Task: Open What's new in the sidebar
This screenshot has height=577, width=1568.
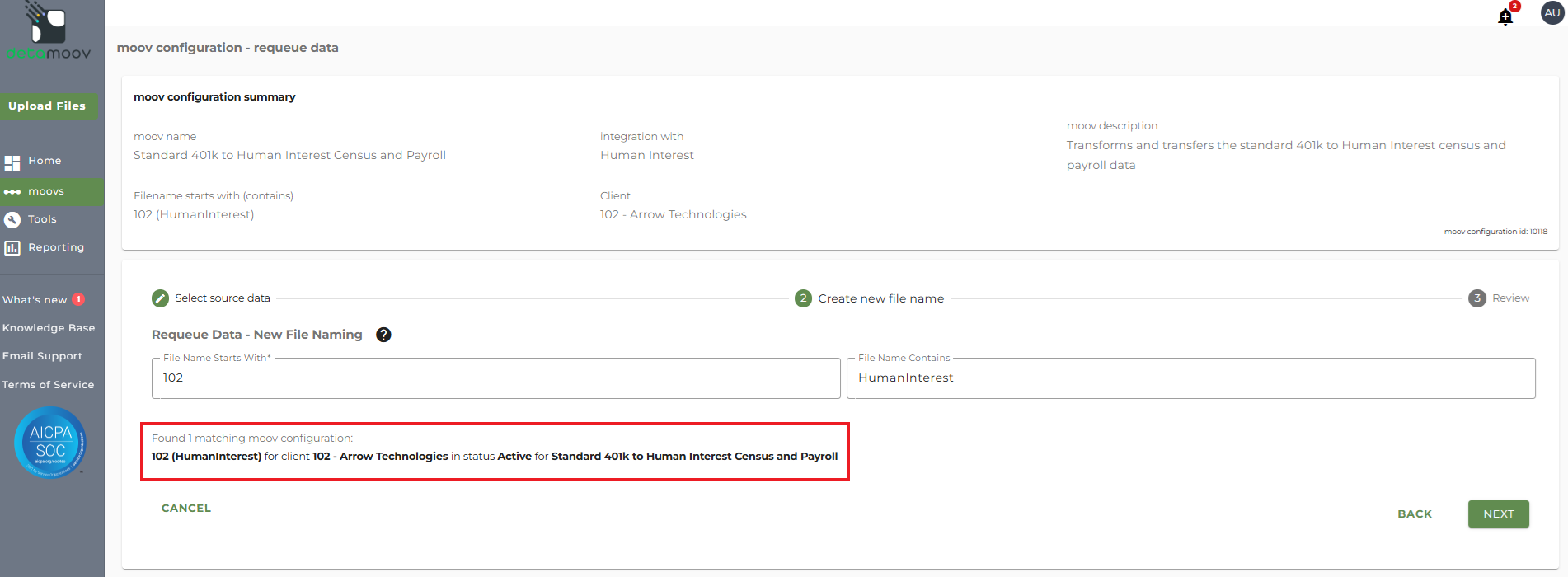Action: click(35, 300)
